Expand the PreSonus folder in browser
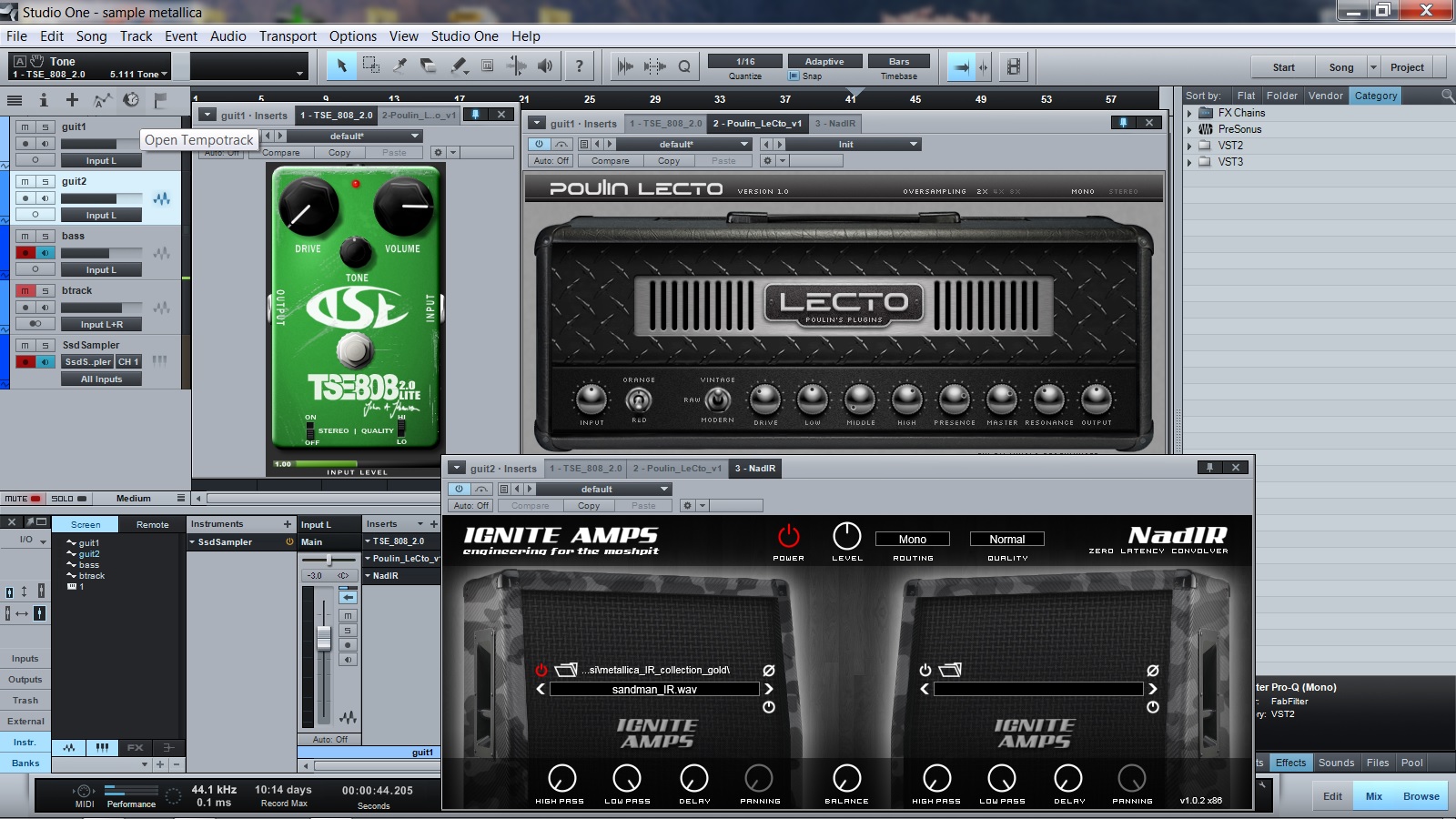This screenshot has width=1456, height=819. point(1189,129)
